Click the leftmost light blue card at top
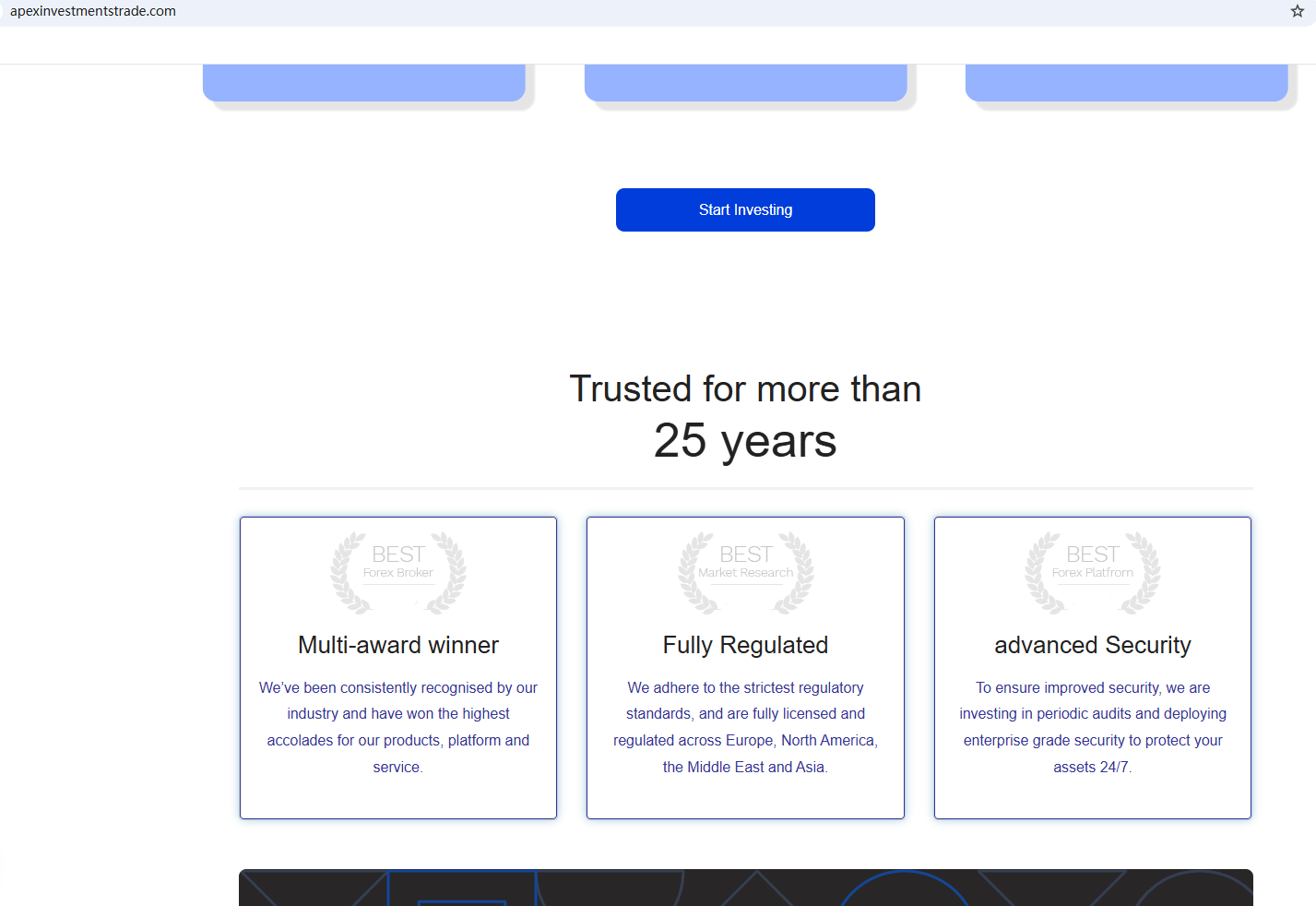The image size is (1316, 906). [364, 82]
